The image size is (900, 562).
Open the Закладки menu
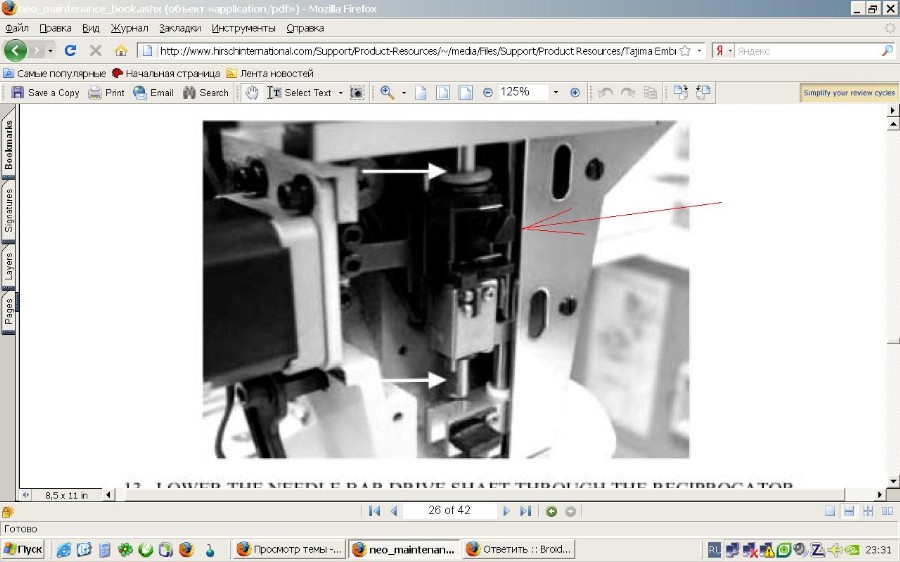pyautogui.click(x=179, y=28)
